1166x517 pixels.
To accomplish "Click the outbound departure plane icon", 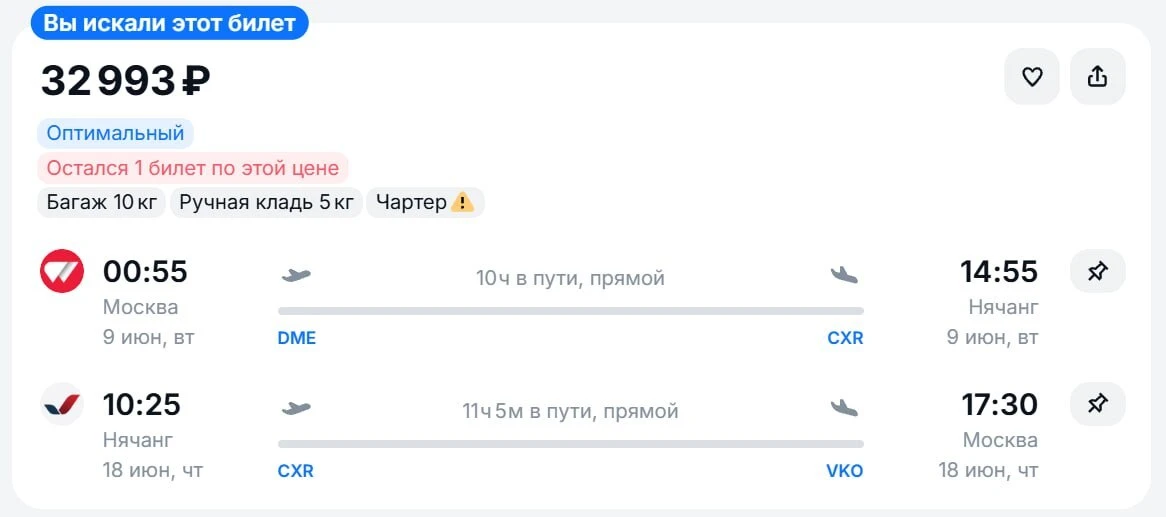I will (296, 275).
